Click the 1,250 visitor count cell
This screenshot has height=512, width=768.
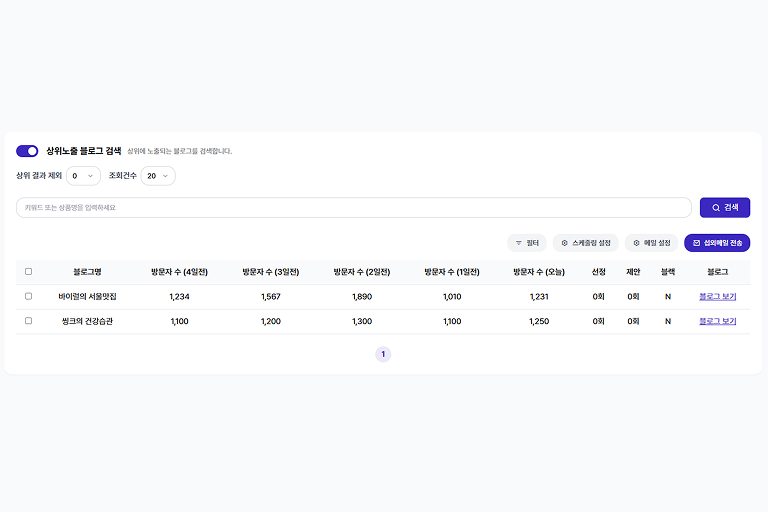(x=539, y=321)
